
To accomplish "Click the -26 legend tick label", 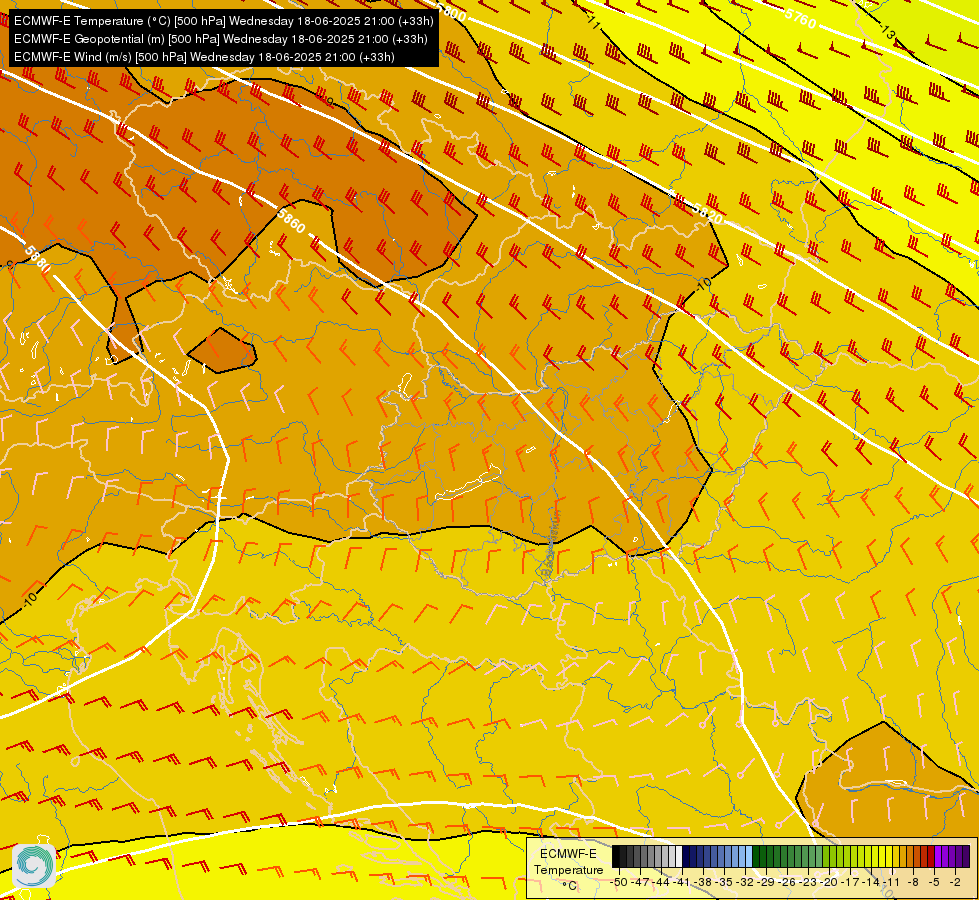I will [x=787, y=883].
